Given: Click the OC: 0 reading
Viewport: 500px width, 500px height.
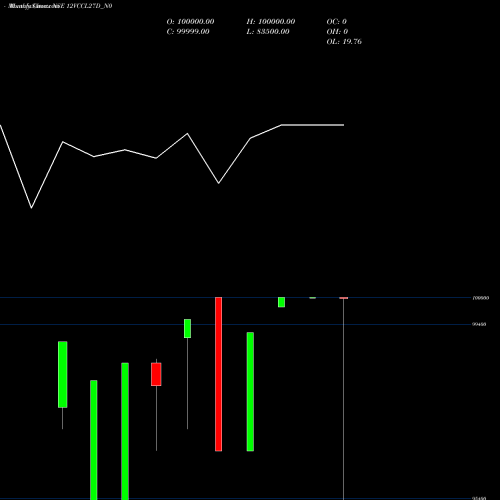Looking at the screenshot, I should point(337,22).
